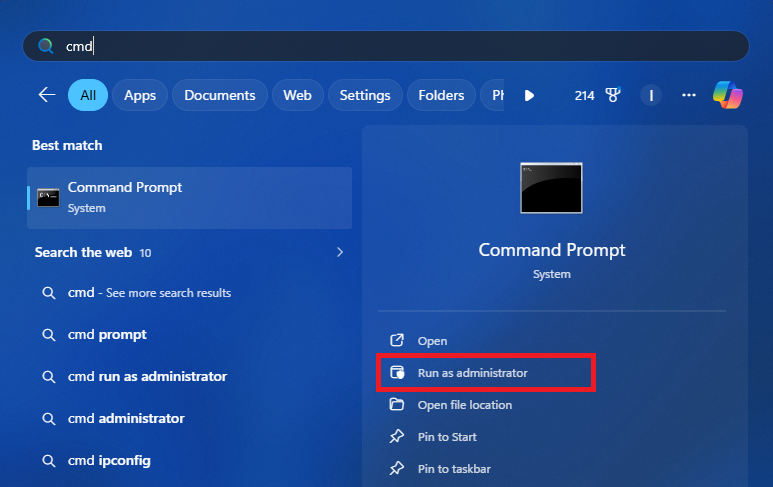Open the three-dot more options menu
The width and height of the screenshot is (773, 487).
point(688,95)
